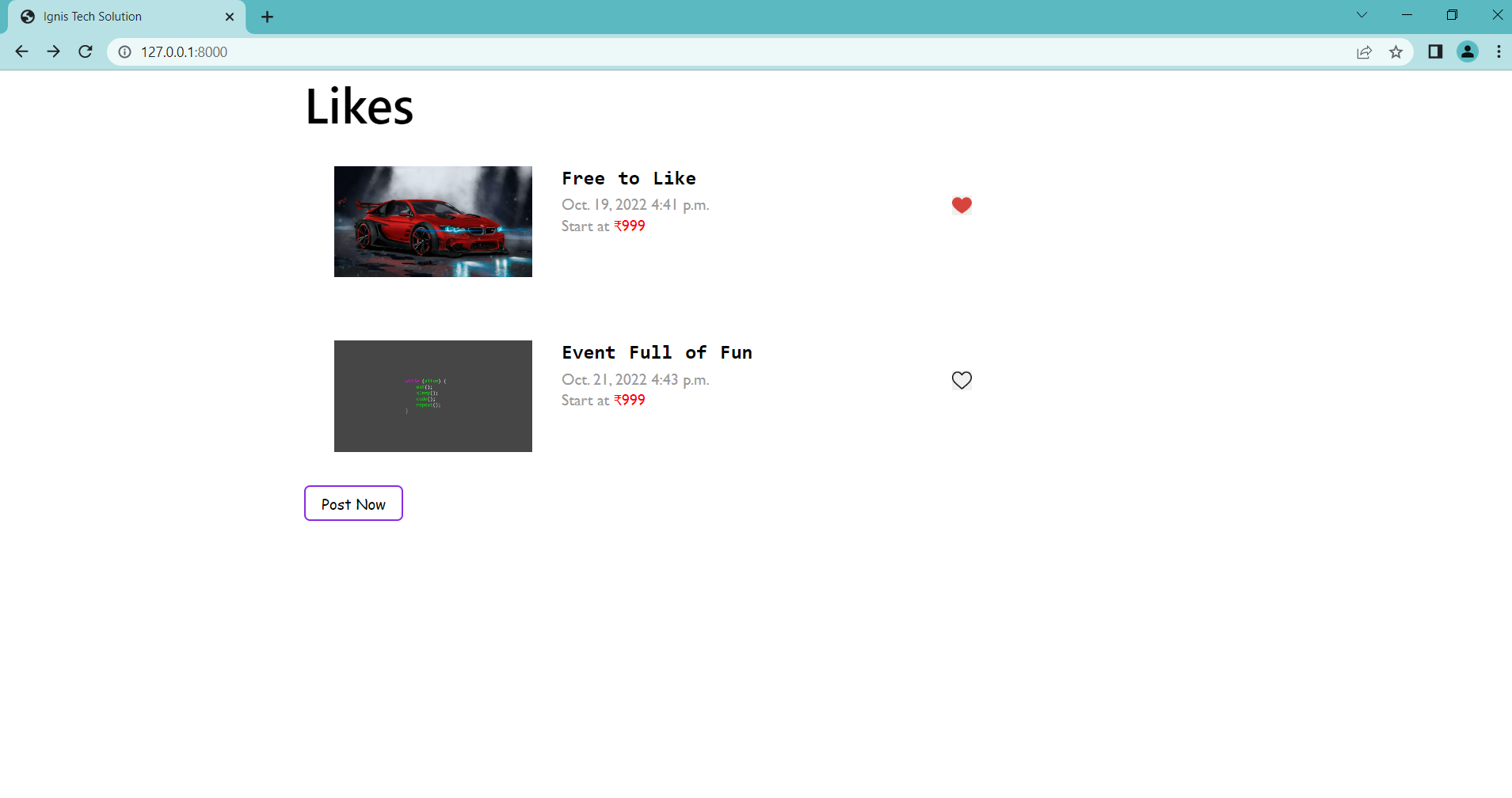Open the share page icon
1512x798 pixels.
[1364, 51]
